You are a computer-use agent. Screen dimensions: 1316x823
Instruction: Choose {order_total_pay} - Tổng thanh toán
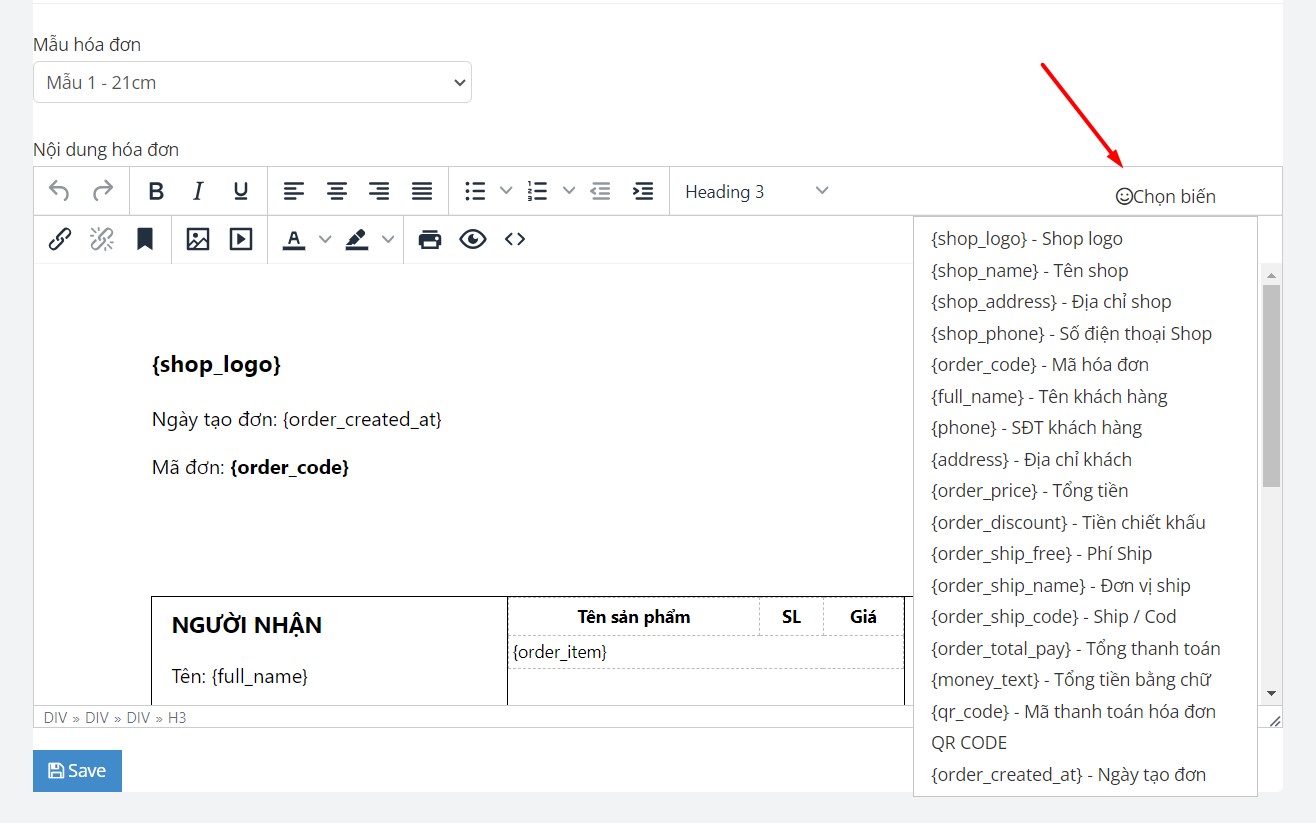pos(1075,649)
